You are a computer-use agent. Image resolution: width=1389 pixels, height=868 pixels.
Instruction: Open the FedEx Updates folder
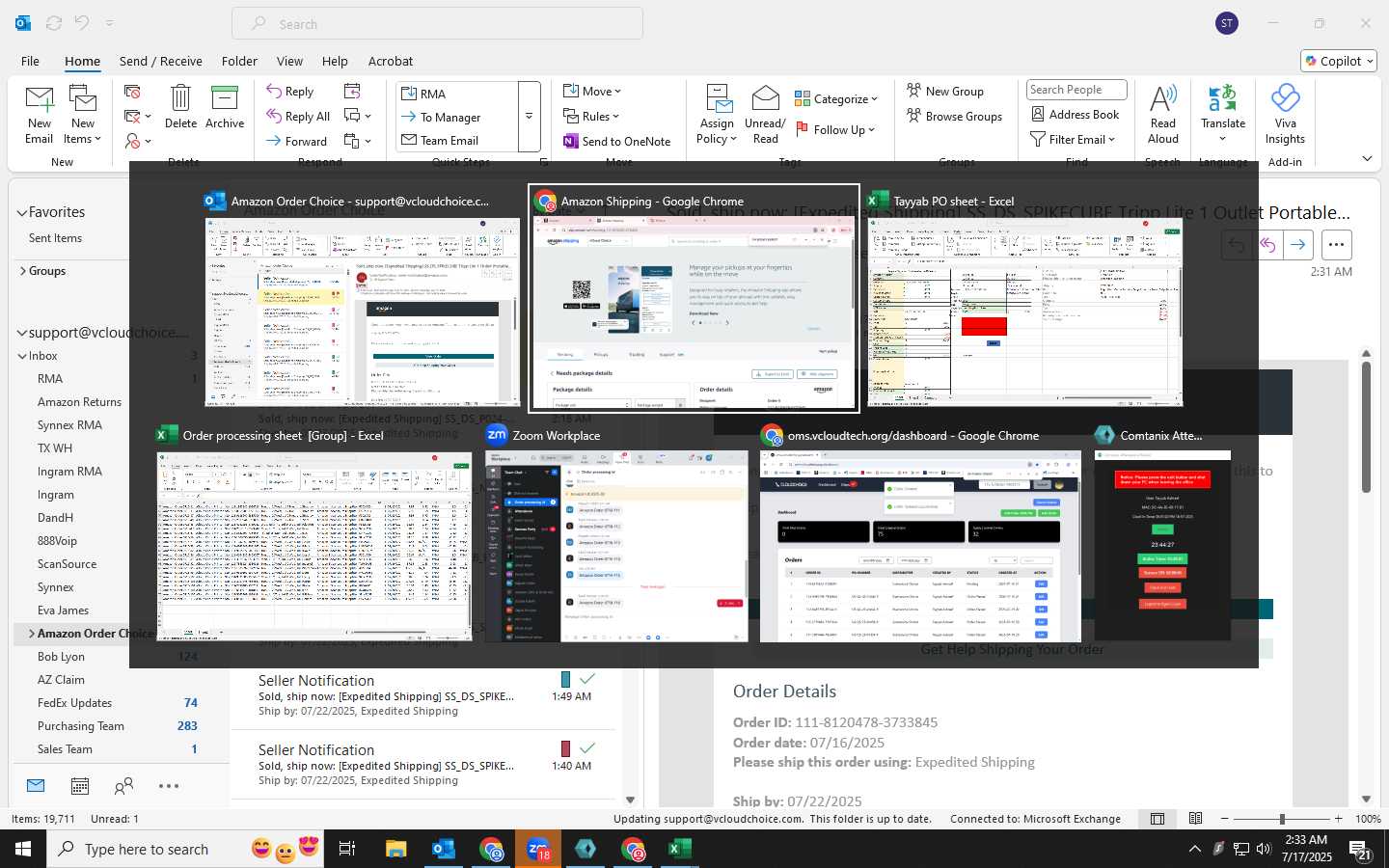(74, 703)
